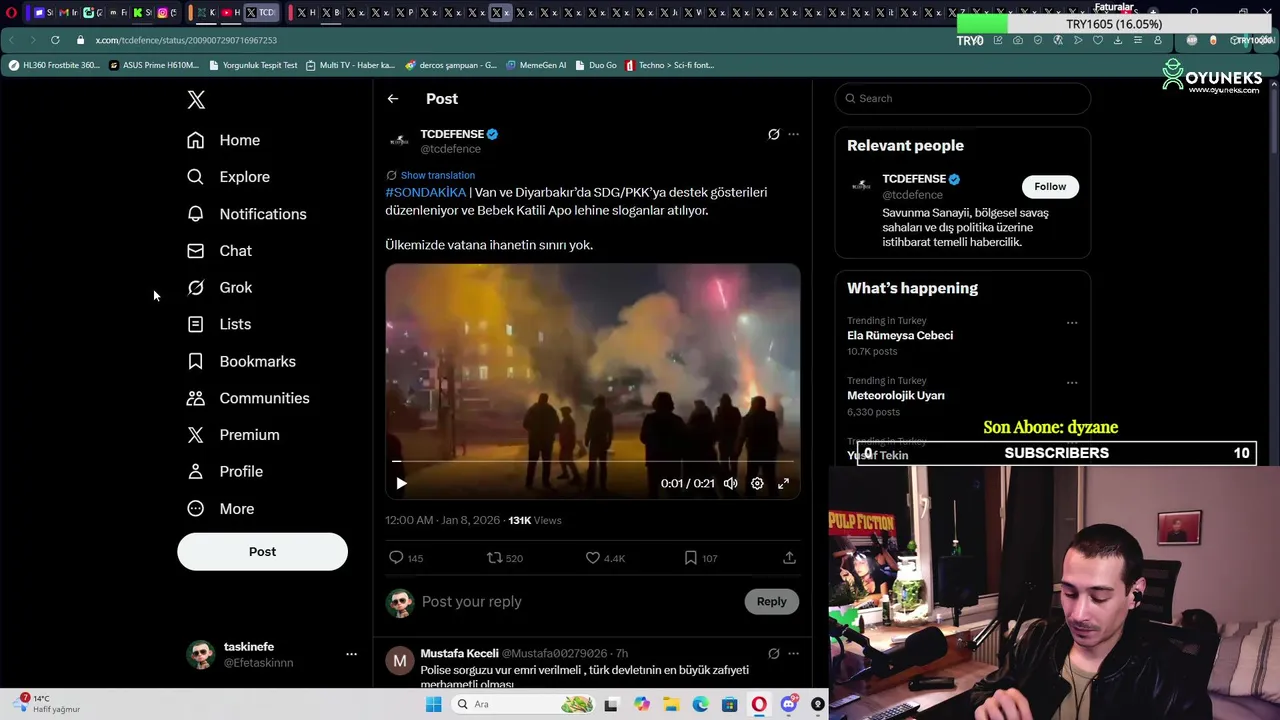Click Opera icon in taskbar
The width and height of the screenshot is (1280, 720).
pos(759,704)
